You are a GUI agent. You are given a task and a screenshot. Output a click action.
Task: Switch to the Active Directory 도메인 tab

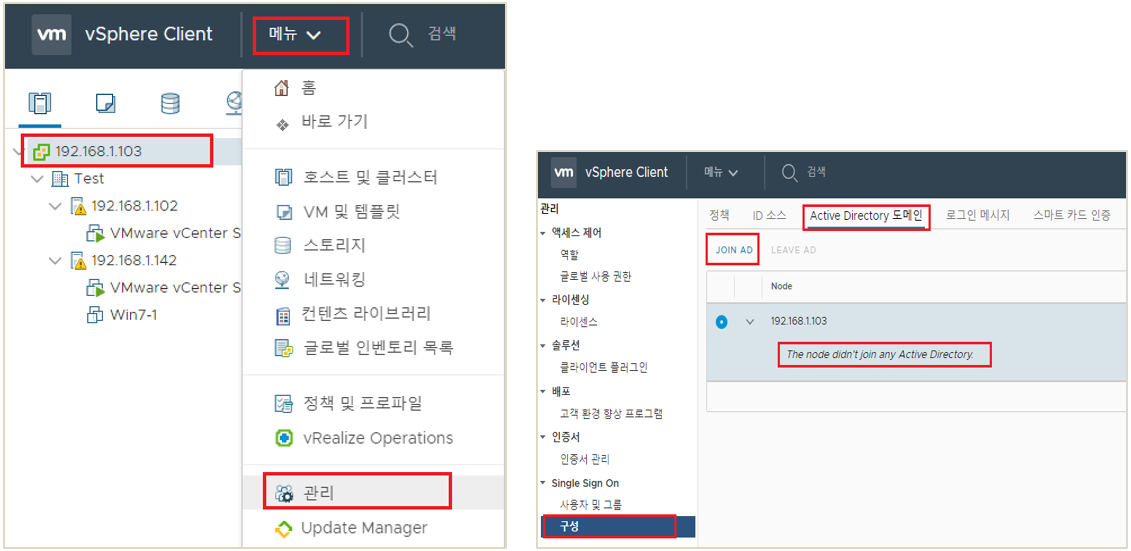tap(866, 215)
